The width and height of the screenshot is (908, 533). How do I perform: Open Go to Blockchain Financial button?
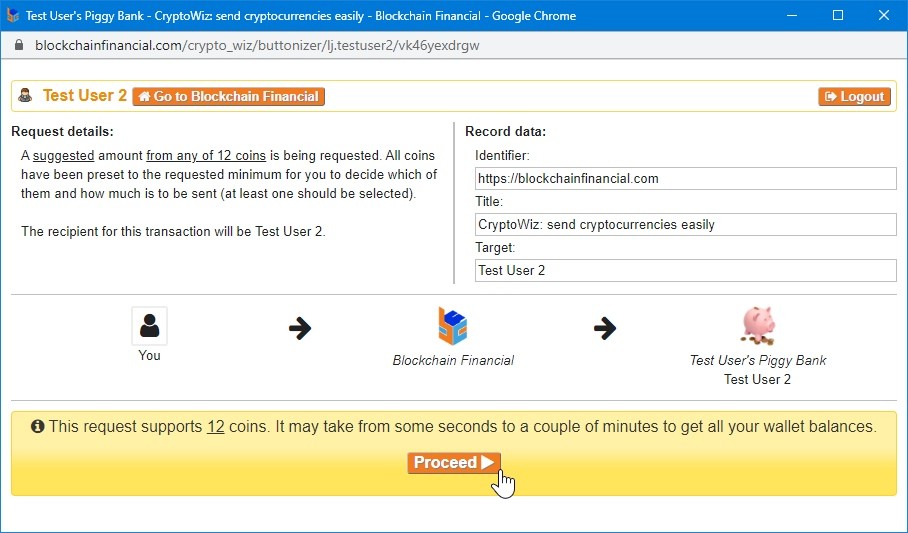tap(228, 97)
